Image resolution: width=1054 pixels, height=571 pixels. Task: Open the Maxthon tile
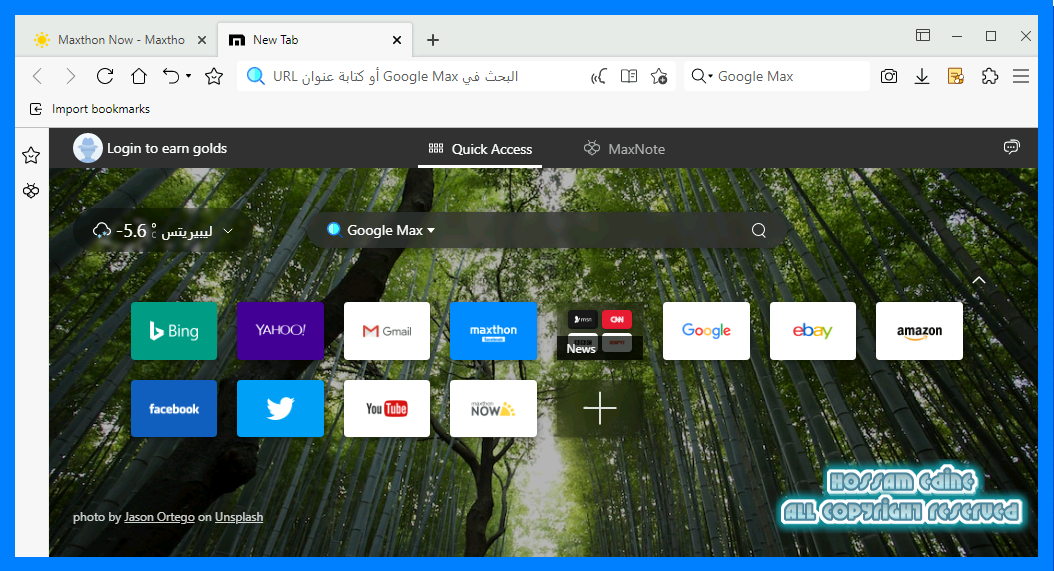(493, 331)
